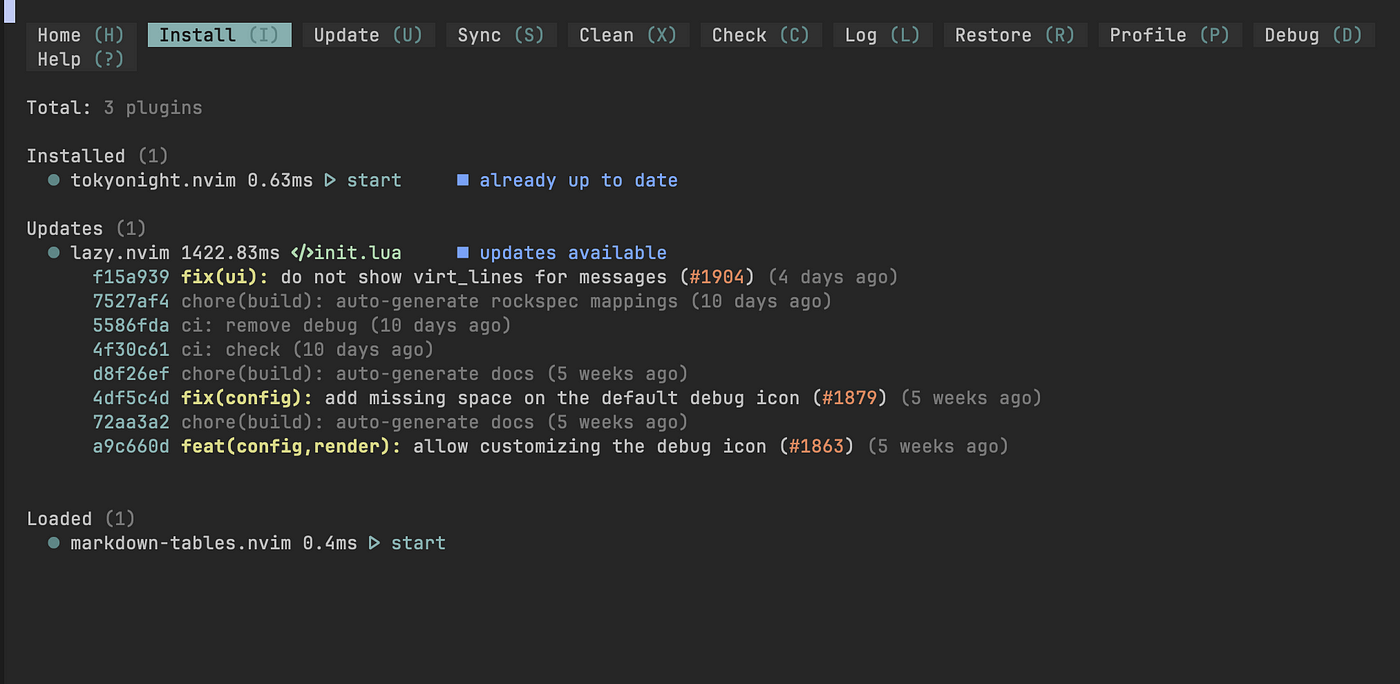The height and width of the screenshot is (684, 1400).
Task: Open commit f15a939
Action: pos(131,277)
